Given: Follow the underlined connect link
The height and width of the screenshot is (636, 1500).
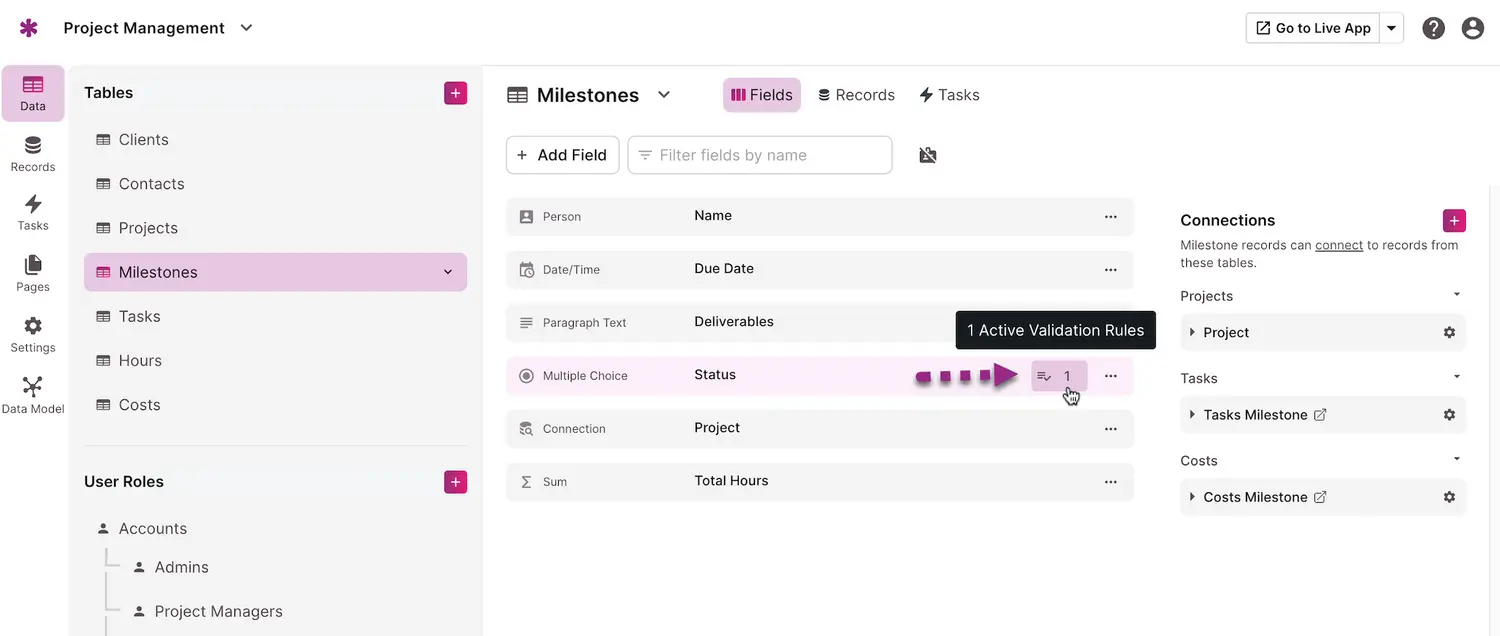Looking at the screenshot, I should pos(1339,245).
